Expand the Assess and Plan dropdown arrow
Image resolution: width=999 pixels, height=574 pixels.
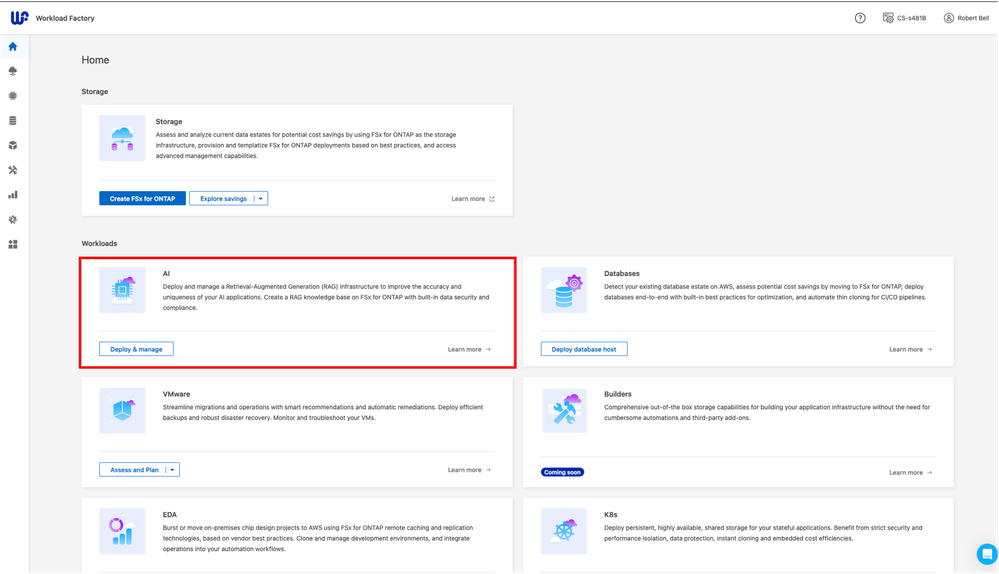coord(172,470)
